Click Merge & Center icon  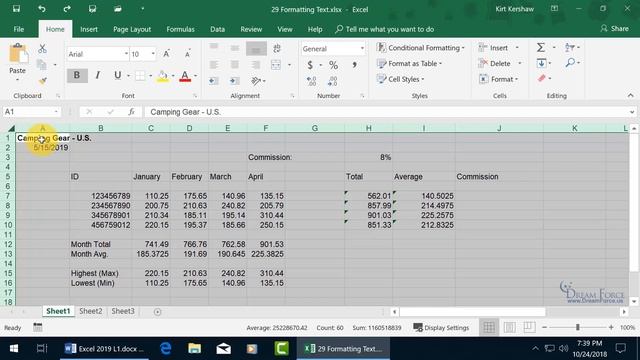276,64
